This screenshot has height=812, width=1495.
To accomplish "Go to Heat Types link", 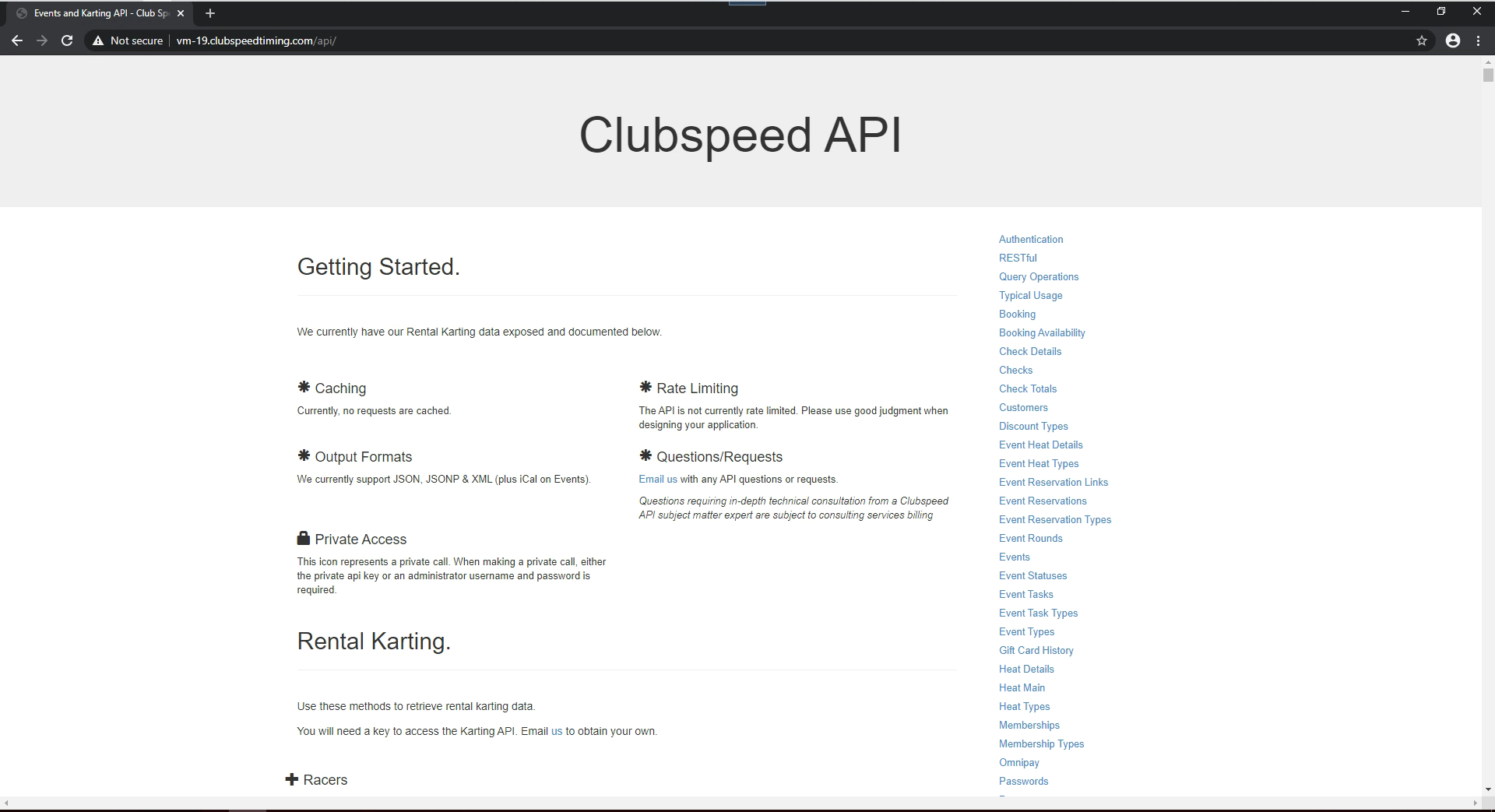I will coord(1024,707).
